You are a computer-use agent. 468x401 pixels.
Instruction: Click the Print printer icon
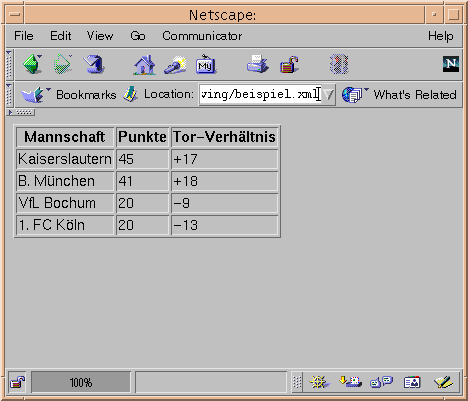(x=258, y=64)
